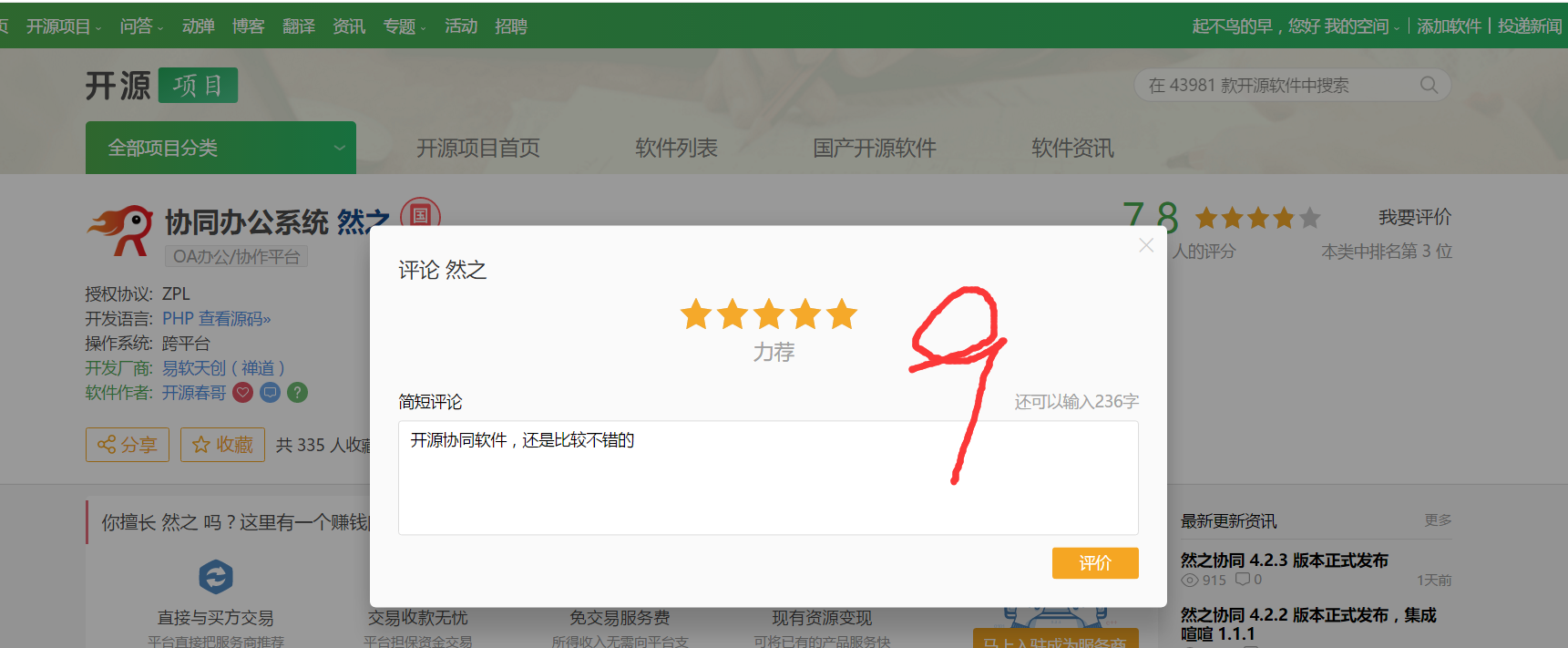Focus the 简短评论 text area
The width and height of the screenshot is (1568, 648).
pos(768,478)
